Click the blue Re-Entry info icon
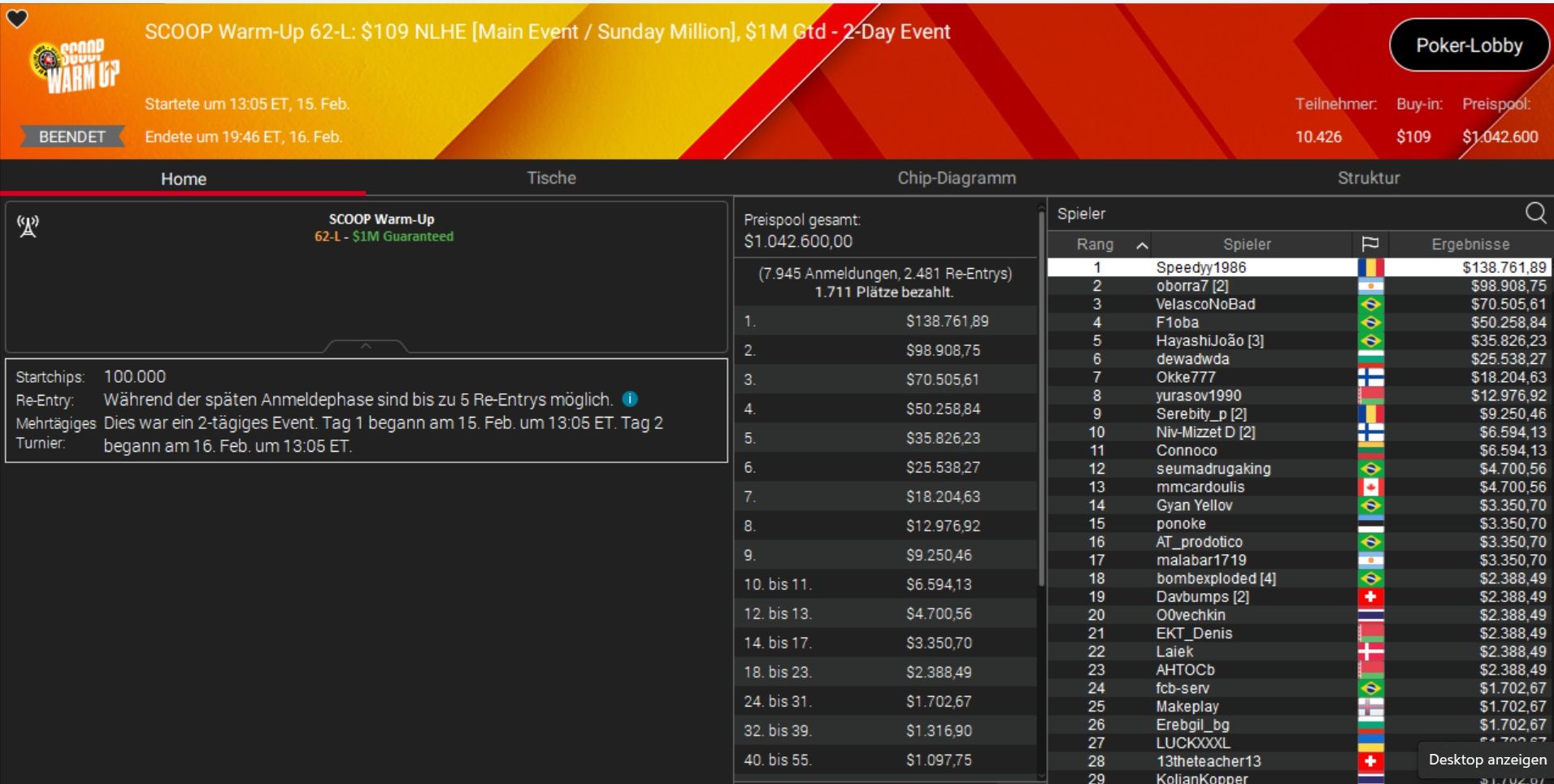The image size is (1554, 784). coord(630,399)
